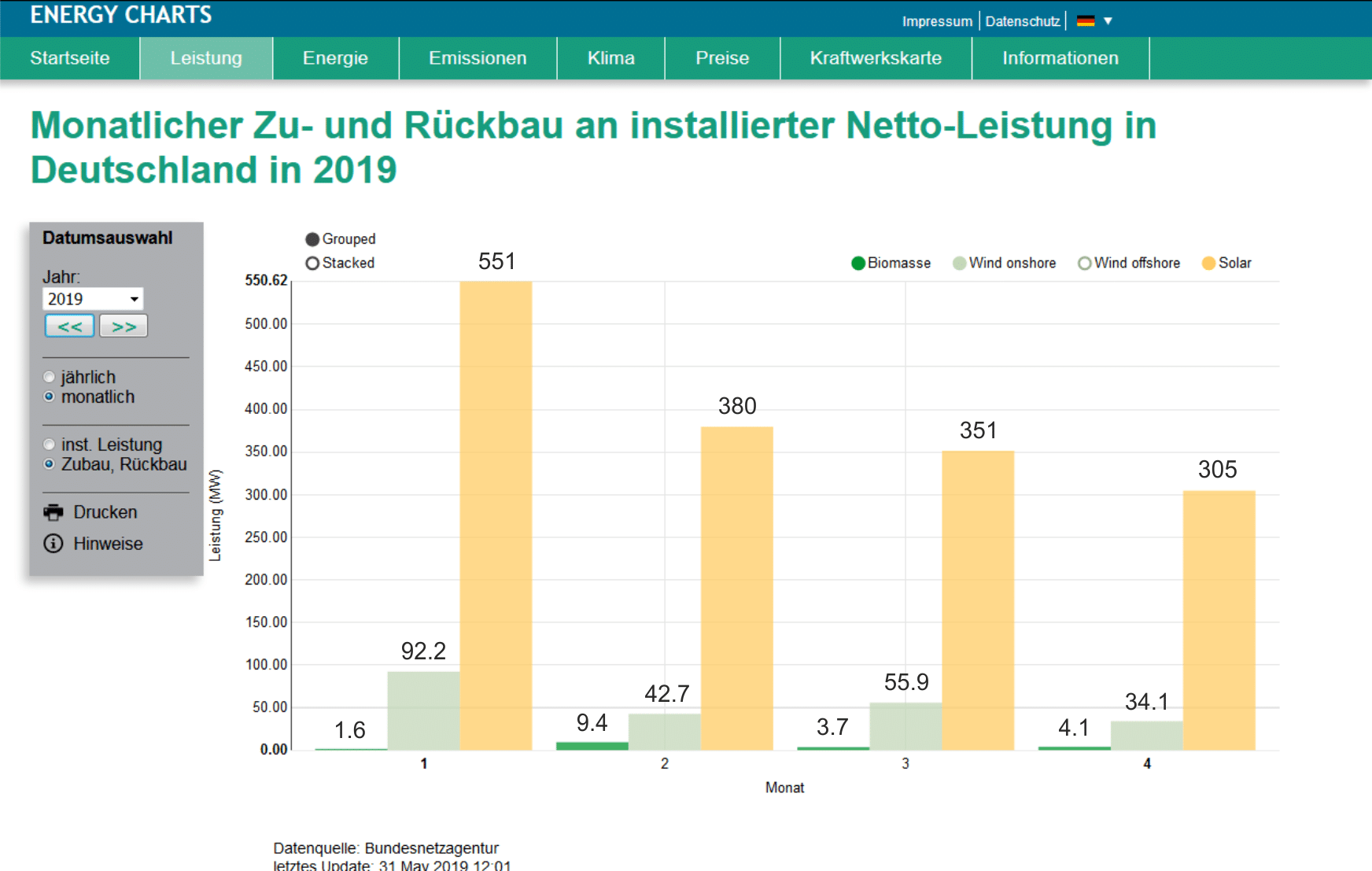Viewport: 1372px width, 871px height.
Task: Select the jährlich radio button
Action: point(50,377)
